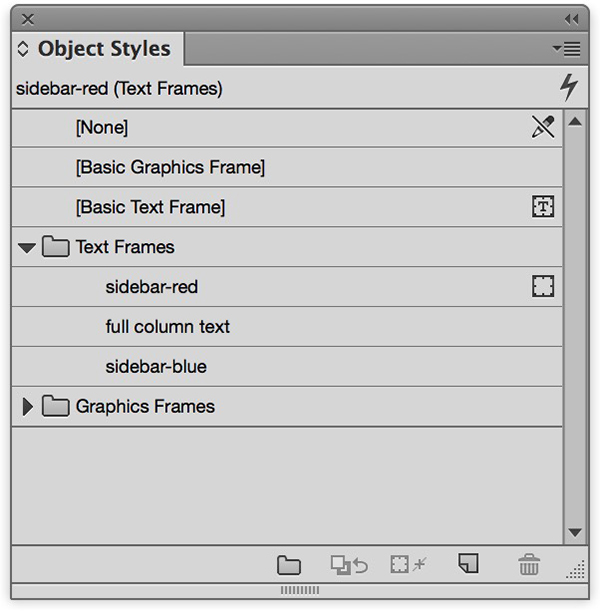Cycle panel view using arrows beside Object Styles
Screen dimensions: 600x614
pyautogui.click(x=23, y=49)
